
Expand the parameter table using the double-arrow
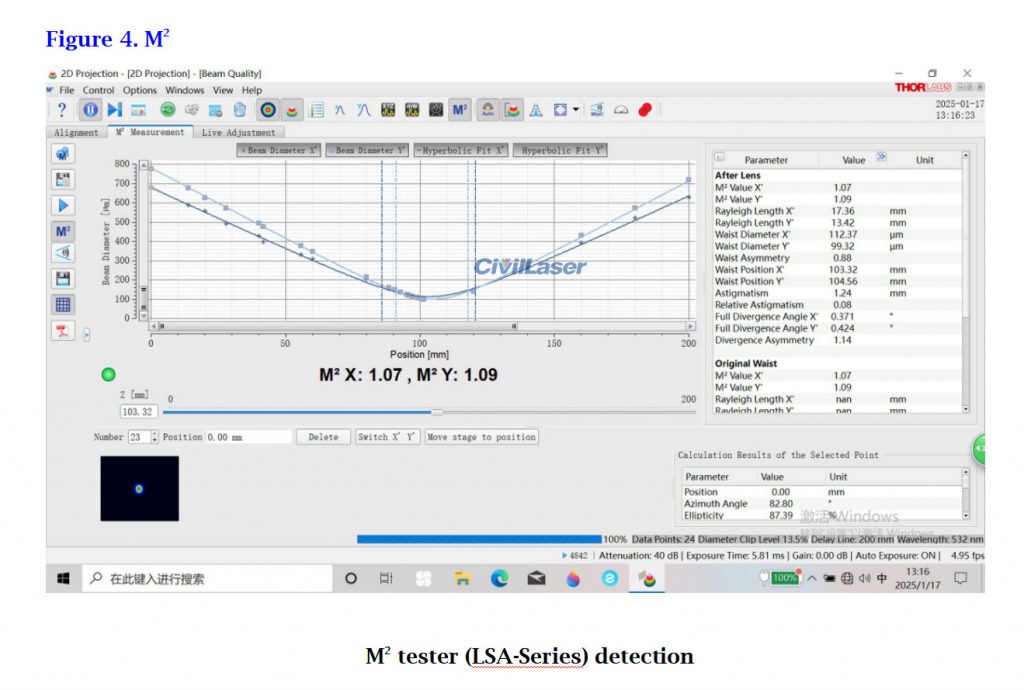(x=881, y=157)
